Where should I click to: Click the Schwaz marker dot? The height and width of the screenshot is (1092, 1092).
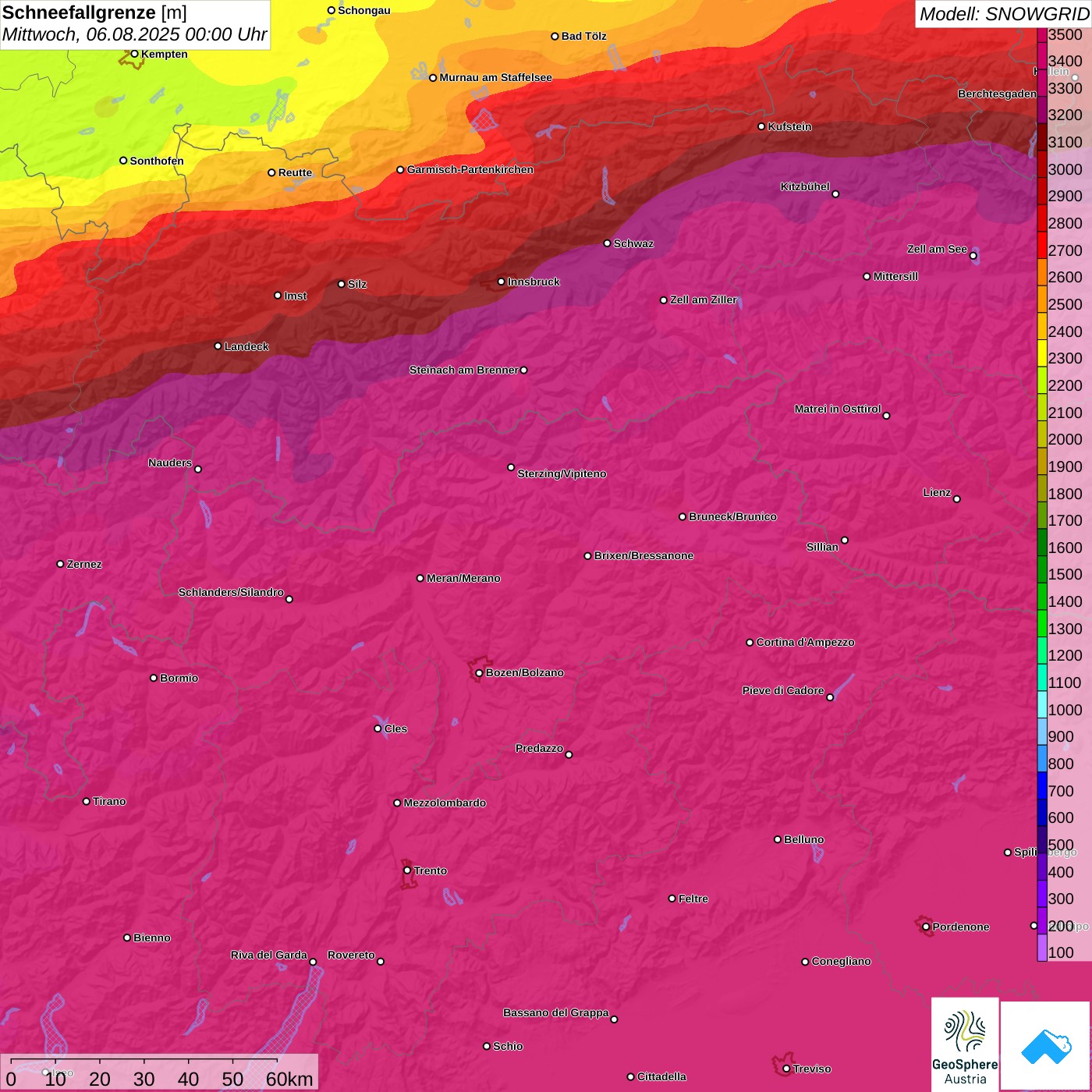[x=608, y=243]
